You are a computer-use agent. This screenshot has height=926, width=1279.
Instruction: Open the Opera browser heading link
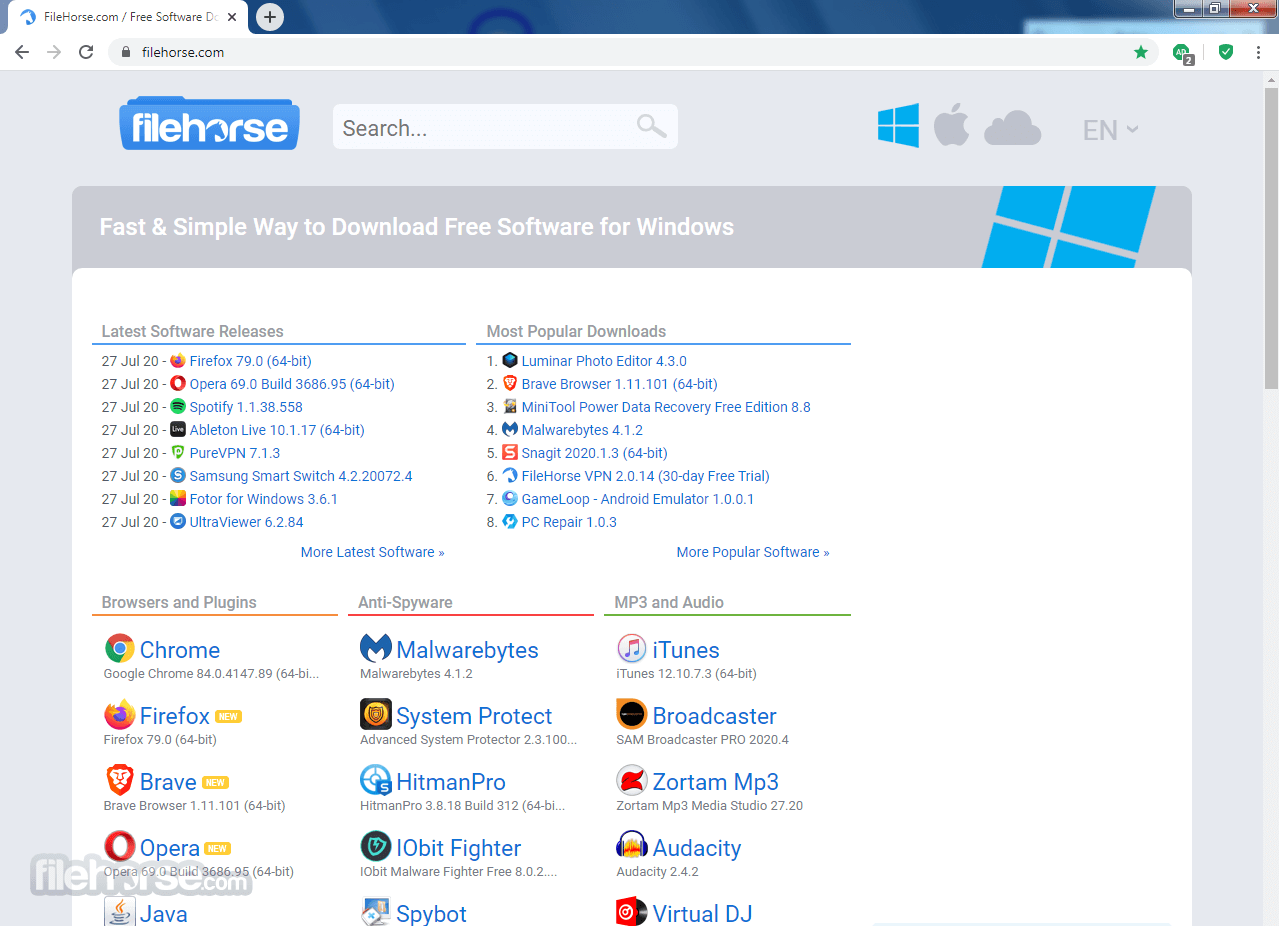(169, 848)
